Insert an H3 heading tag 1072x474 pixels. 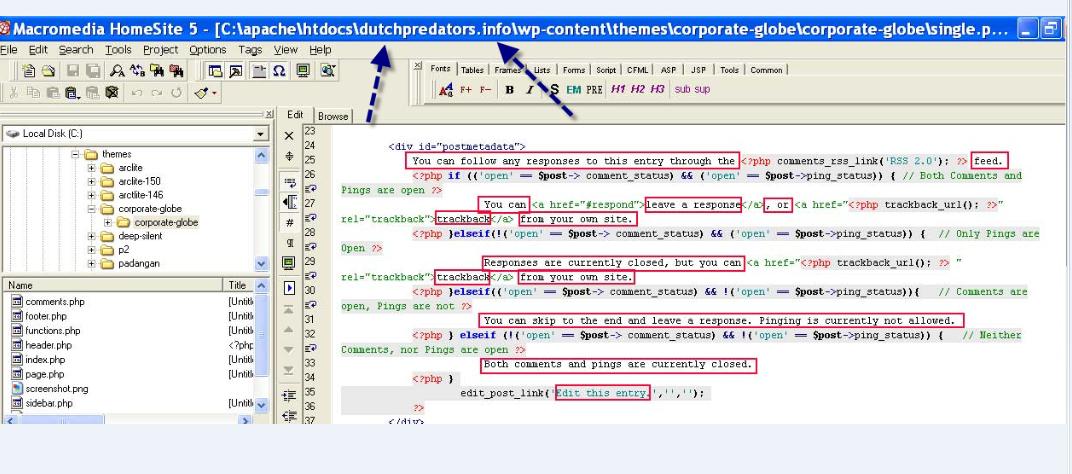coord(658,90)
